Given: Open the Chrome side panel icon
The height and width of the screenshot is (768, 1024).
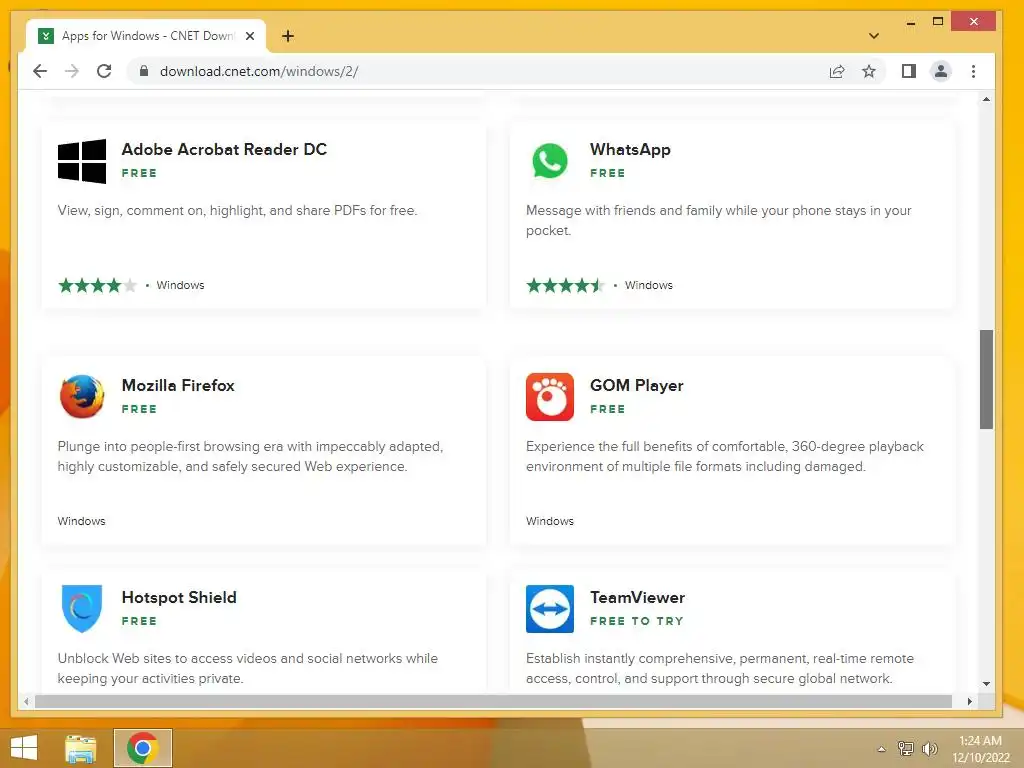Looking at the screenshot, I should [908, 71].
